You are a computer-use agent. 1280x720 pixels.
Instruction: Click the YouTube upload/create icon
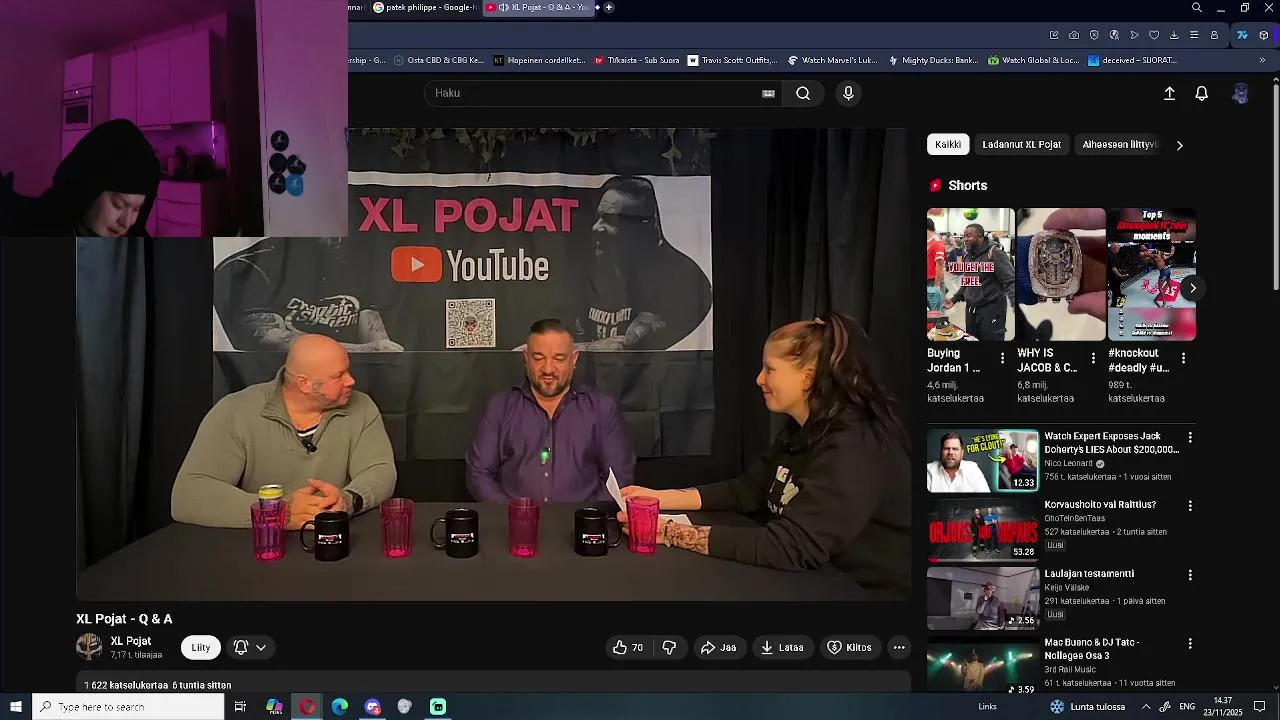pos(1169,93)
